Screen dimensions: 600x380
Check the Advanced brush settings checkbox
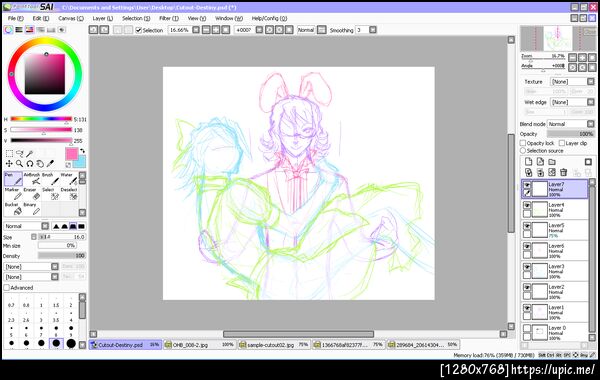[7, 287]
